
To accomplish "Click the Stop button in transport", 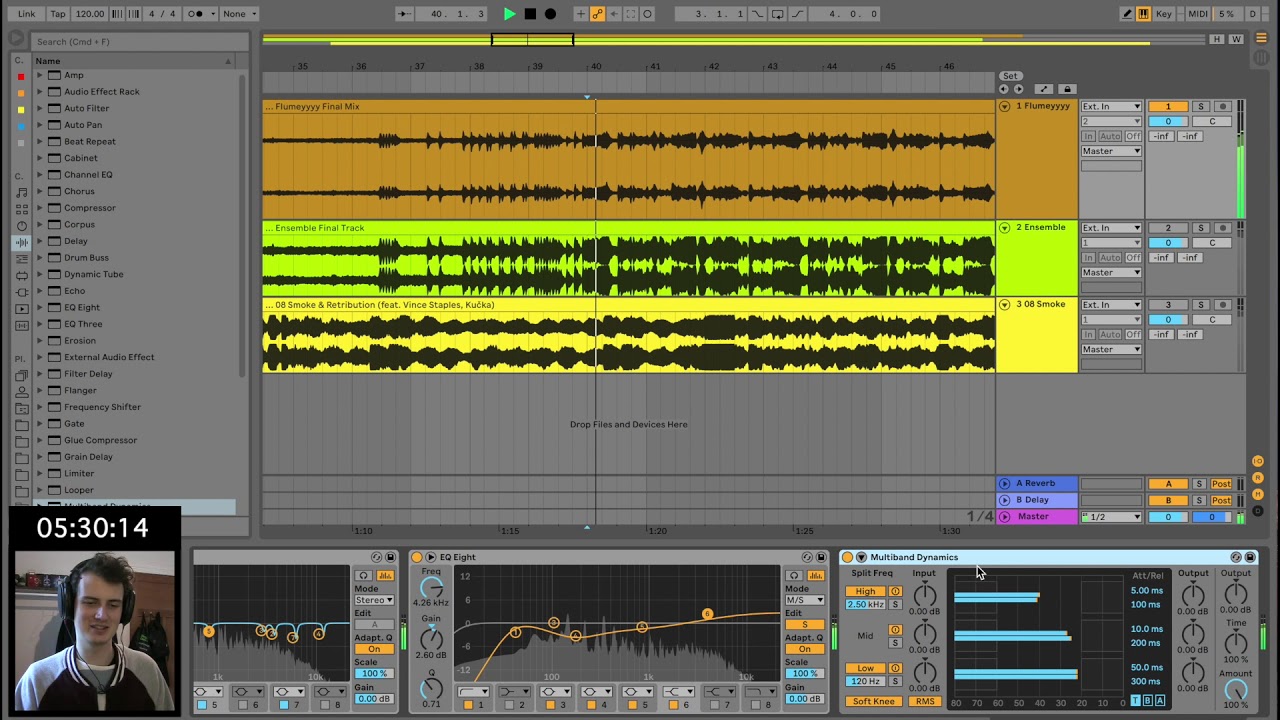I will (x=530, y=14).
